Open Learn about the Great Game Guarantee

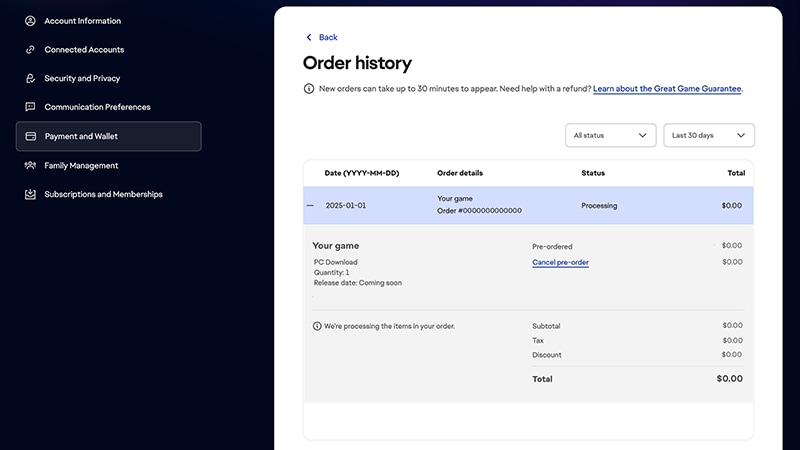[667, 89]
